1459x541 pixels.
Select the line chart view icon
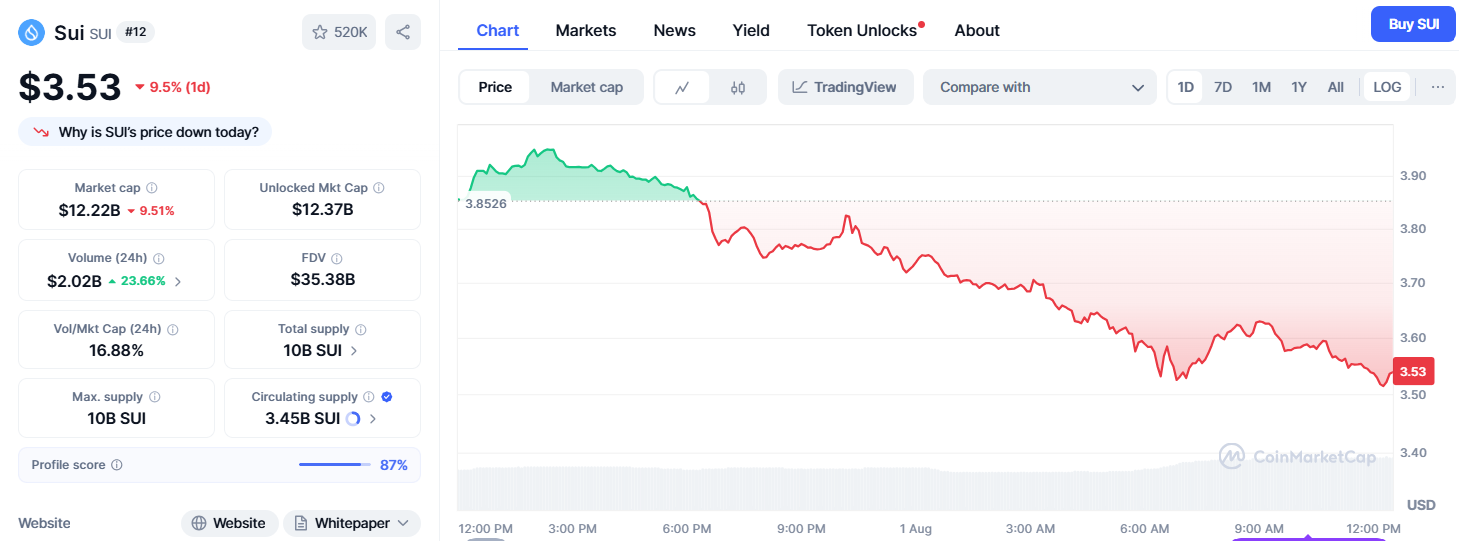pyautogui.click(x=682, y=87)
